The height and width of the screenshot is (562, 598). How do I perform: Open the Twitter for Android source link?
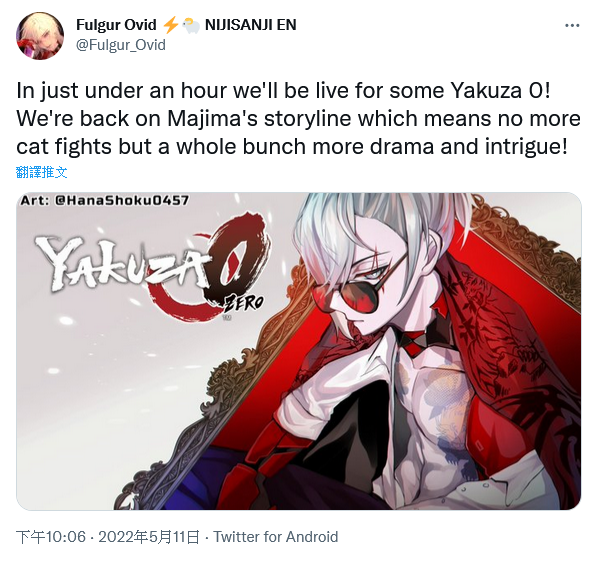276,537
